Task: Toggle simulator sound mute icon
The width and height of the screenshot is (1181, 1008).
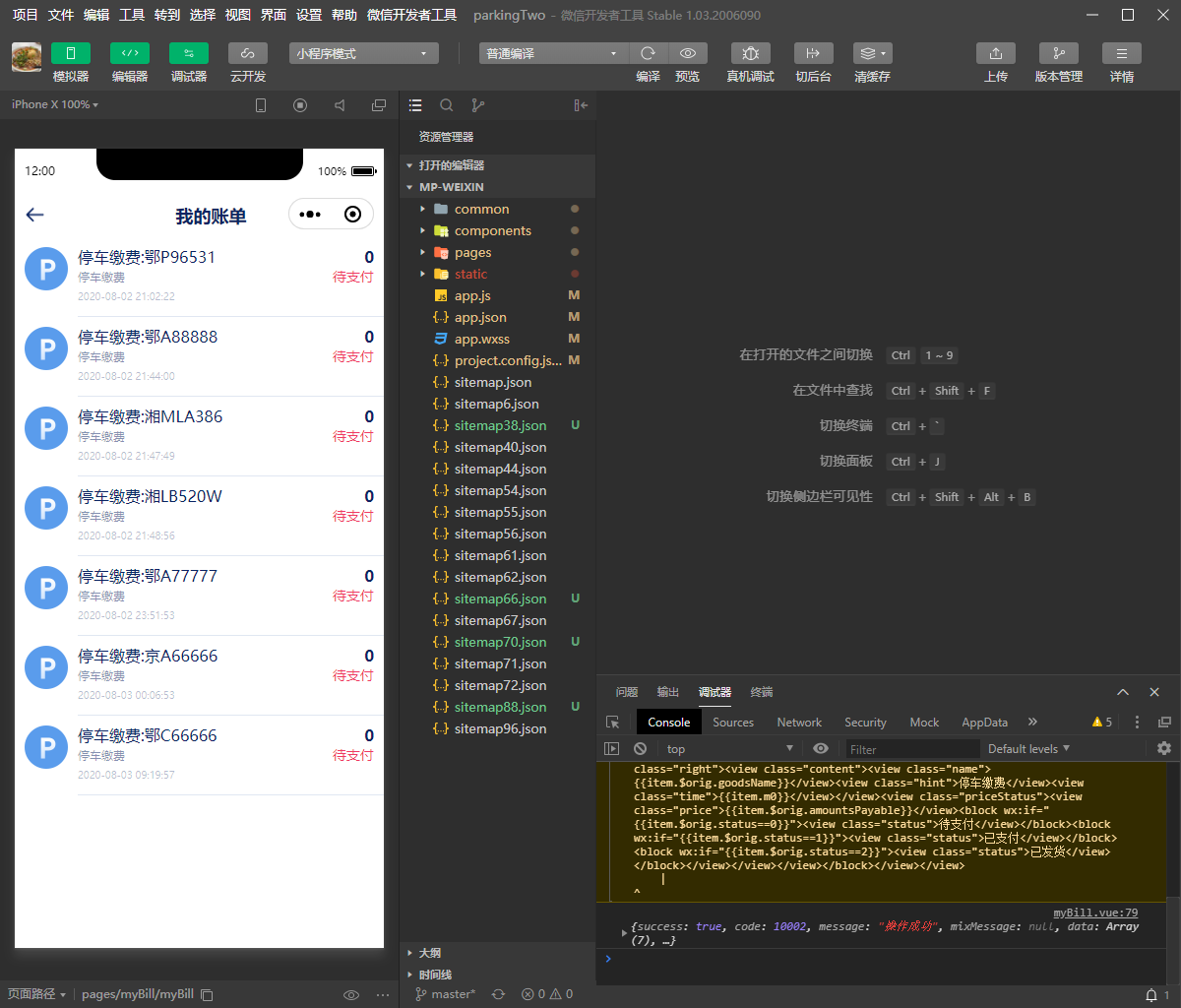Action: click(x=340, y=105)
